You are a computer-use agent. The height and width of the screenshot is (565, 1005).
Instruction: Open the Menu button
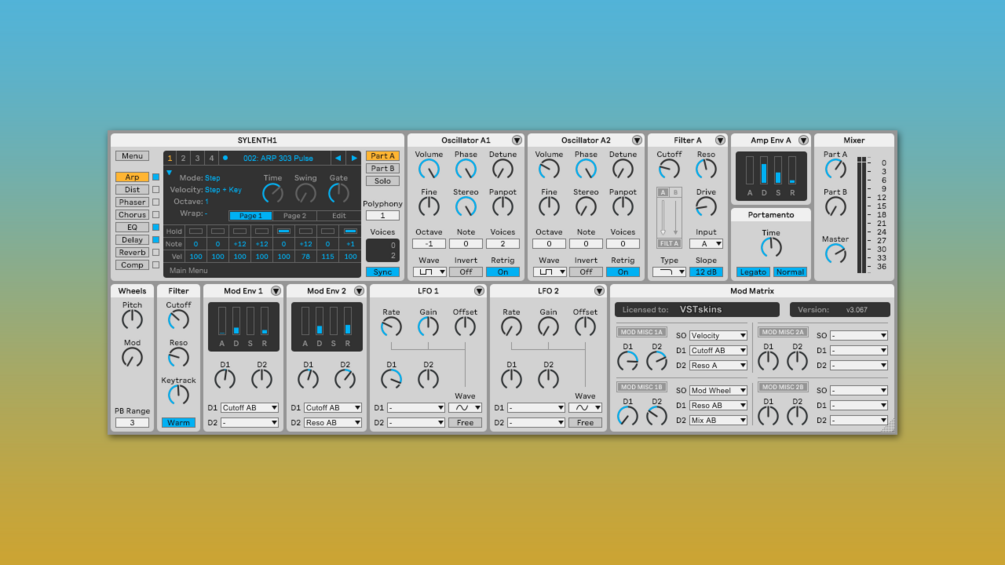pyautogui.click(x=132, y=156)
